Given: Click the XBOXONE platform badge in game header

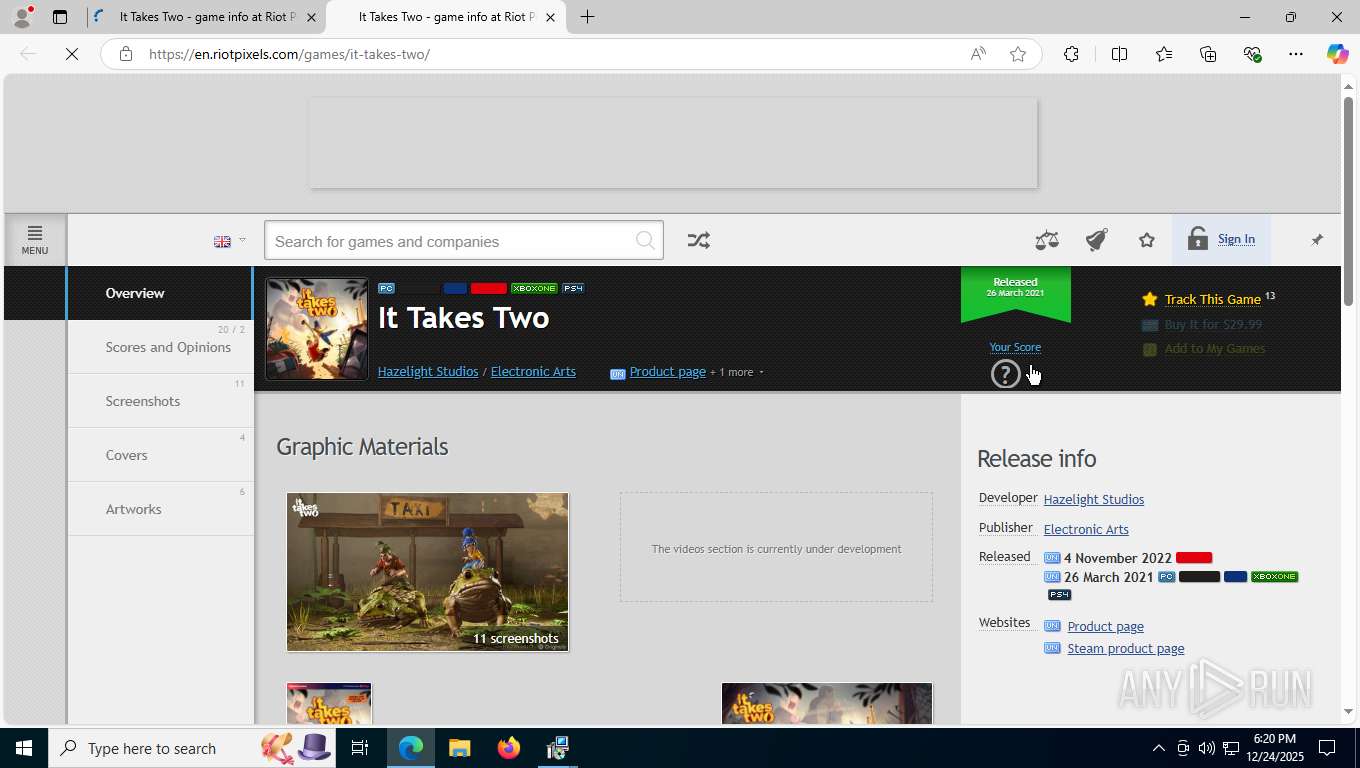Looking at the screenshot, I should pyautogui.click(x=534, y=288).
